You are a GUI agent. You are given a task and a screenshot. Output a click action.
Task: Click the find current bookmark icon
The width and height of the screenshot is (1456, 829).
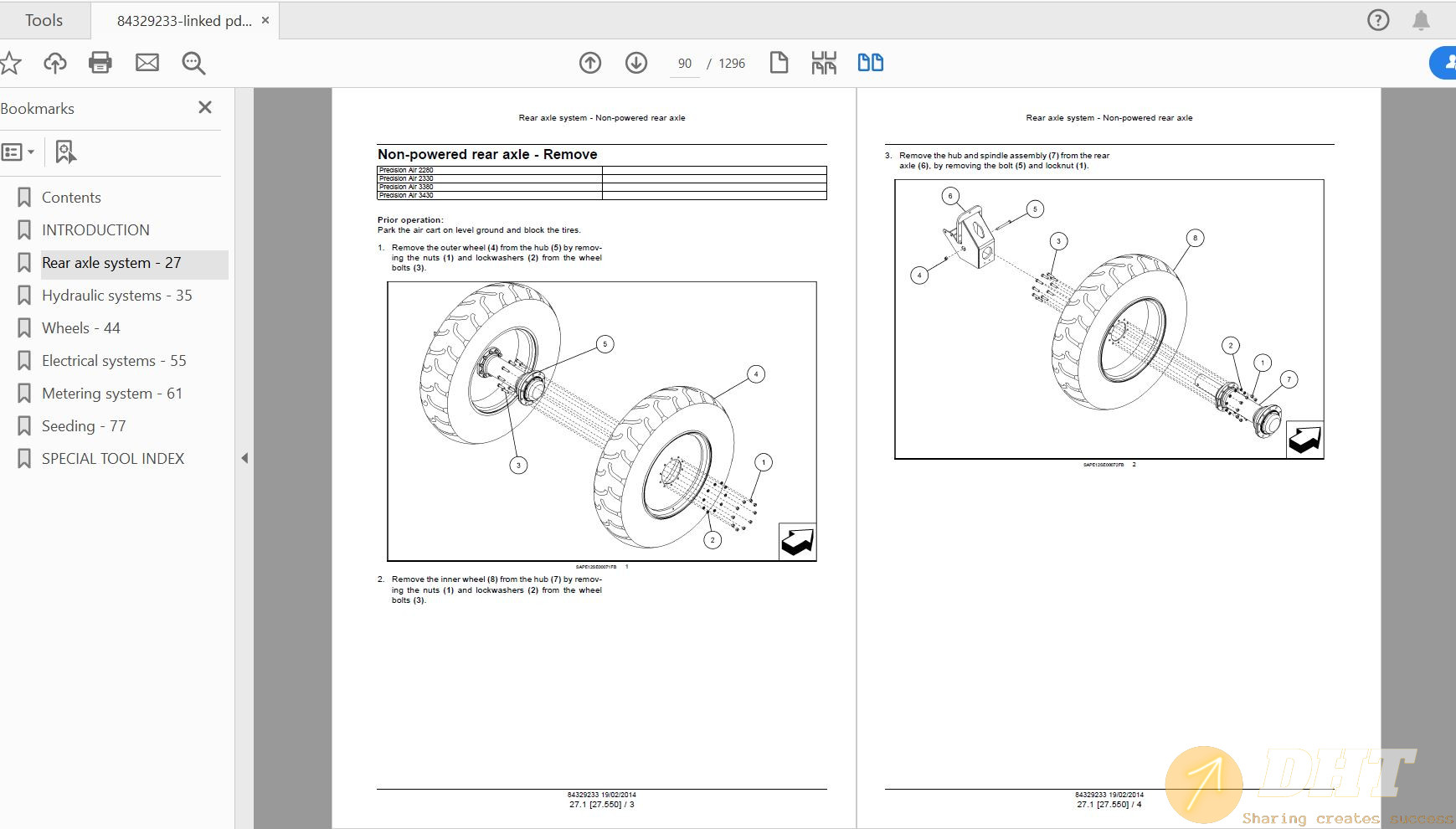tap(65, 152)
